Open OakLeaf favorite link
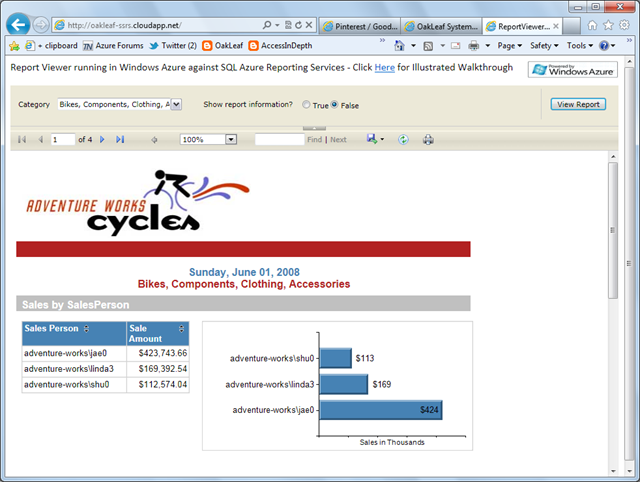640x482 pixels. [223, 46]
